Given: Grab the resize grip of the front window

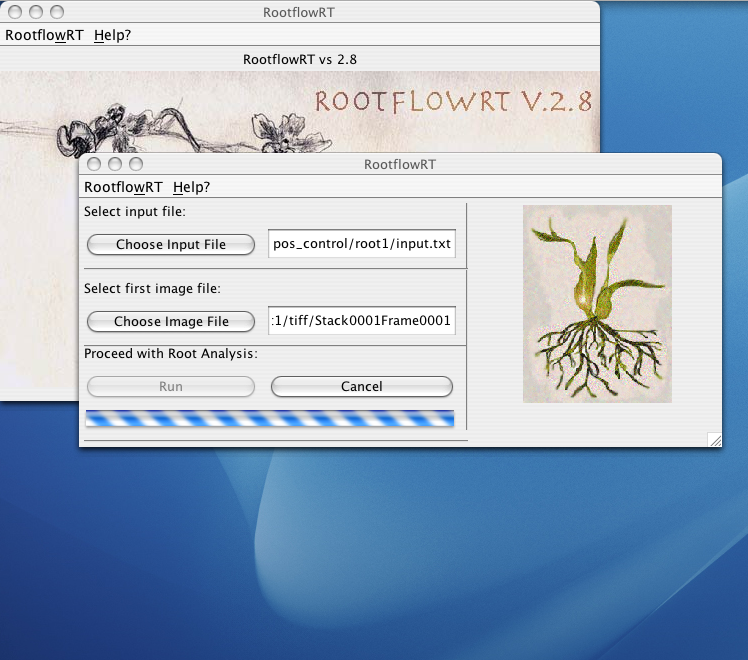Looking at the screenshot, I should [715, 439].
